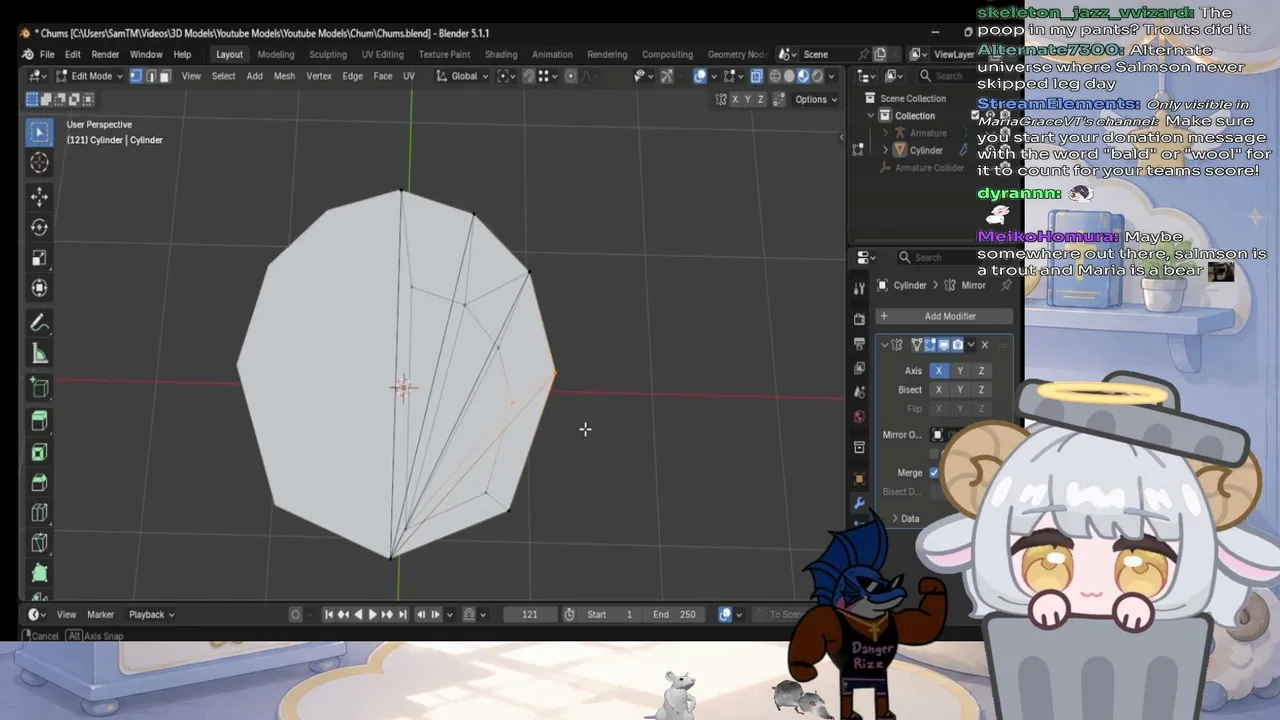Expand the Data section in Mirror modifier

point(895,518)
